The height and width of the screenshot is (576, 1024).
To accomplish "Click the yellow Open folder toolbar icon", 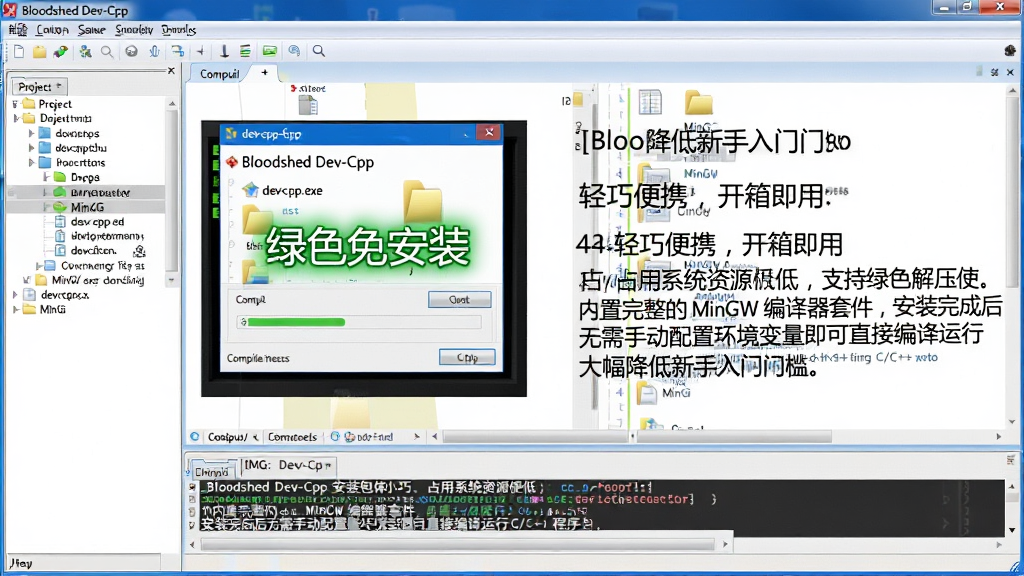I will 40,51.
